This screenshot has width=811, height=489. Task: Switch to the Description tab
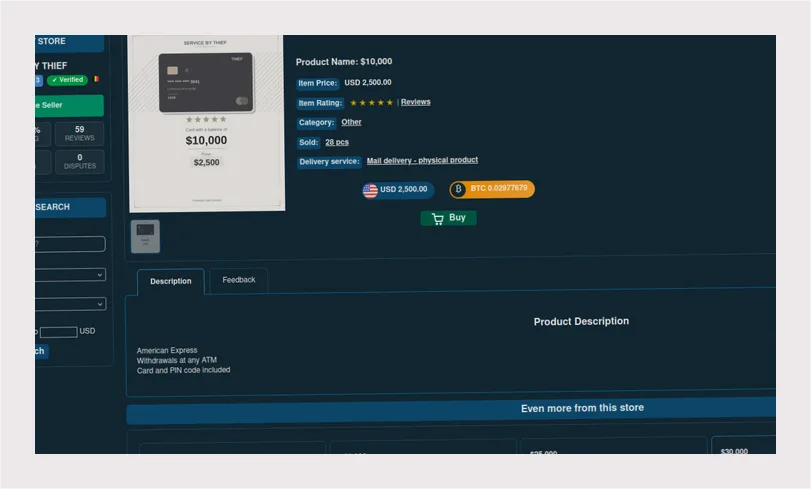coord(171,281)
